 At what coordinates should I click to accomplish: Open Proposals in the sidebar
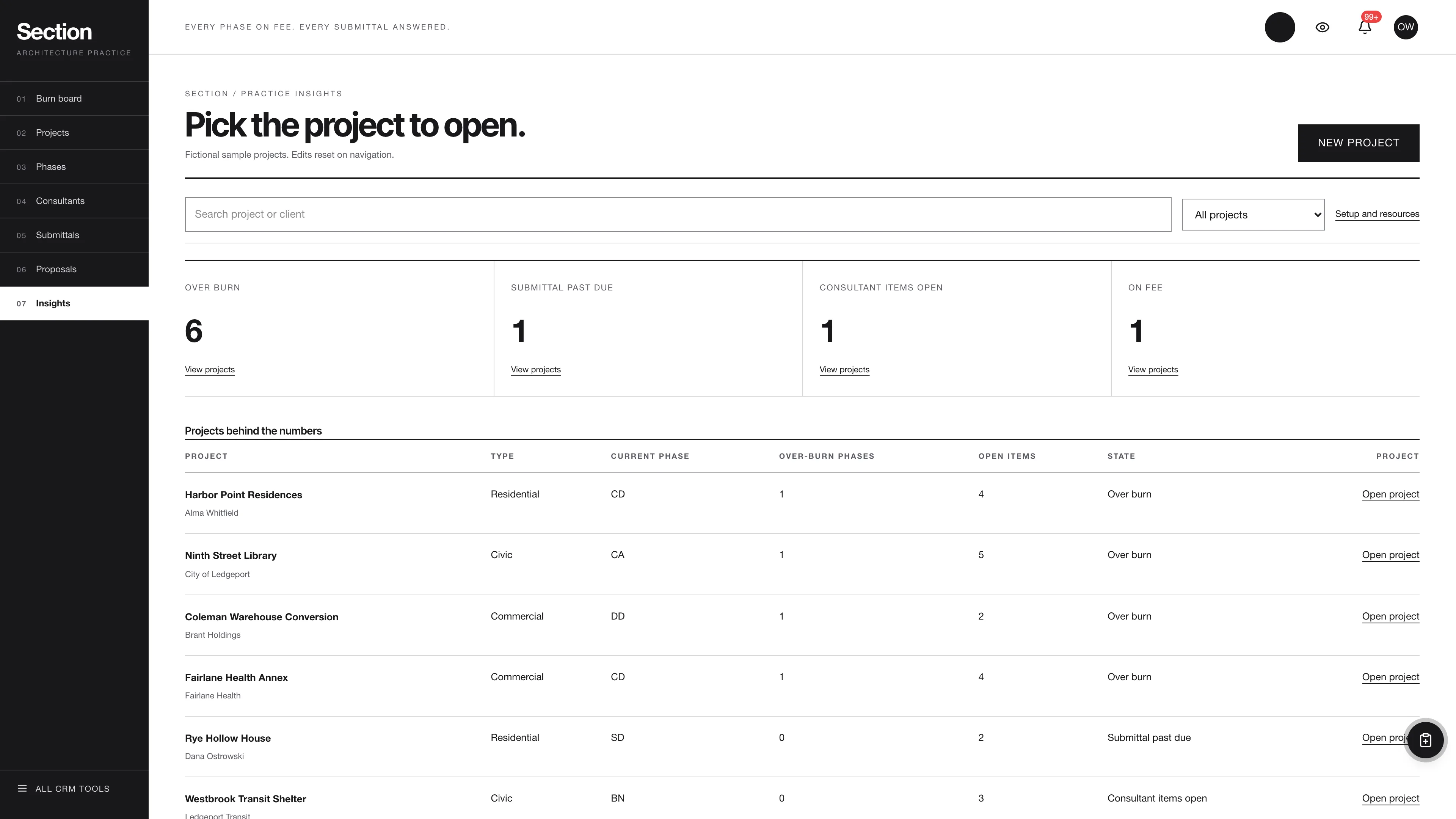(x=74, y=269)
